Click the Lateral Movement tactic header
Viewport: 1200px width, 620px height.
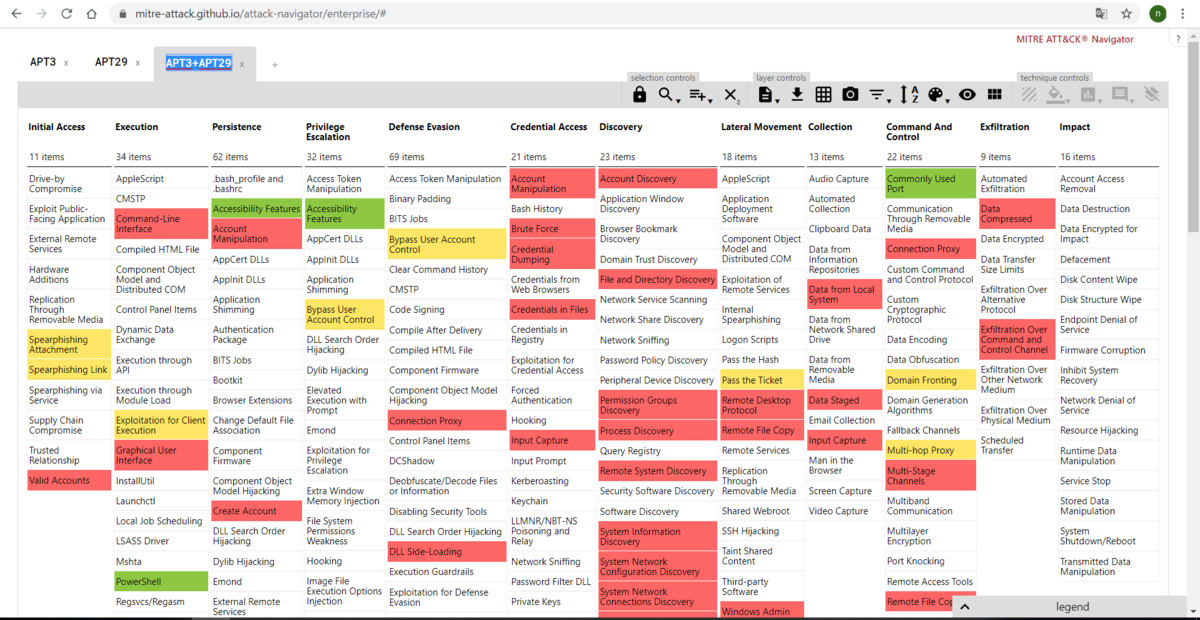761,127
